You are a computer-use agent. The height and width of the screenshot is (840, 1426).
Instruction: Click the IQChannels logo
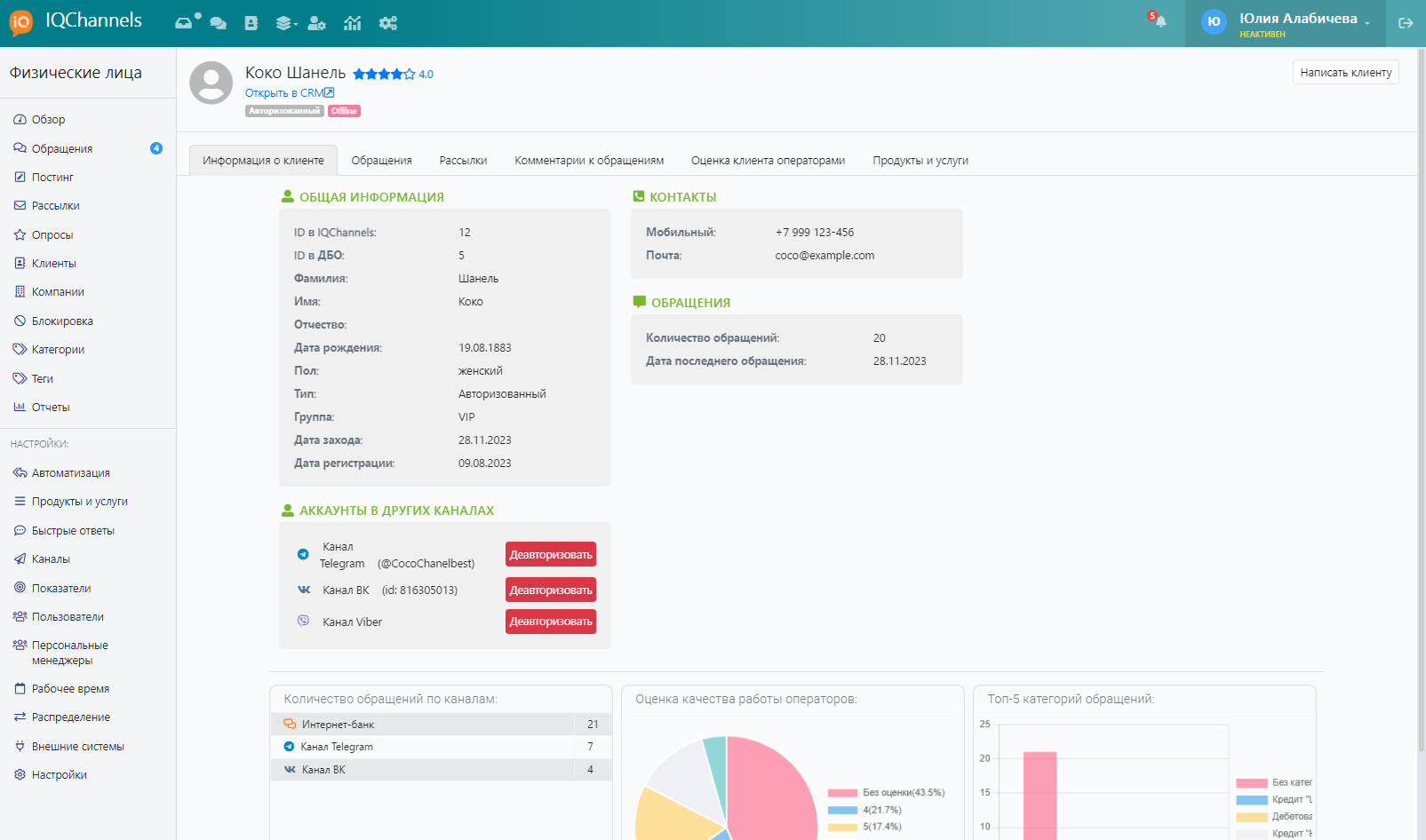pyautogui.click(x=76, y=21)
